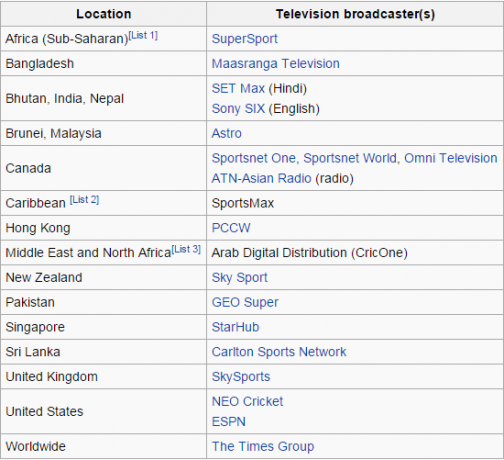
Task: Click Middle East and North Africa text
Action: click(x=88, y=253)
